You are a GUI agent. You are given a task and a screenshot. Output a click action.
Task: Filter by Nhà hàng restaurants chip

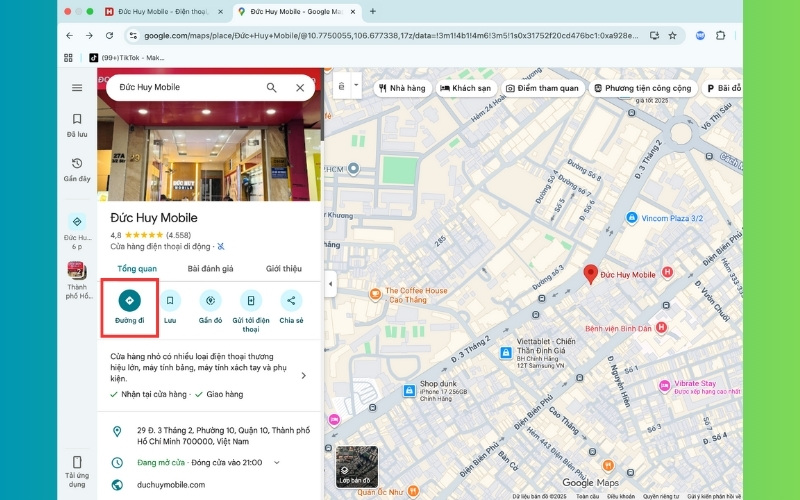(403, 88)
